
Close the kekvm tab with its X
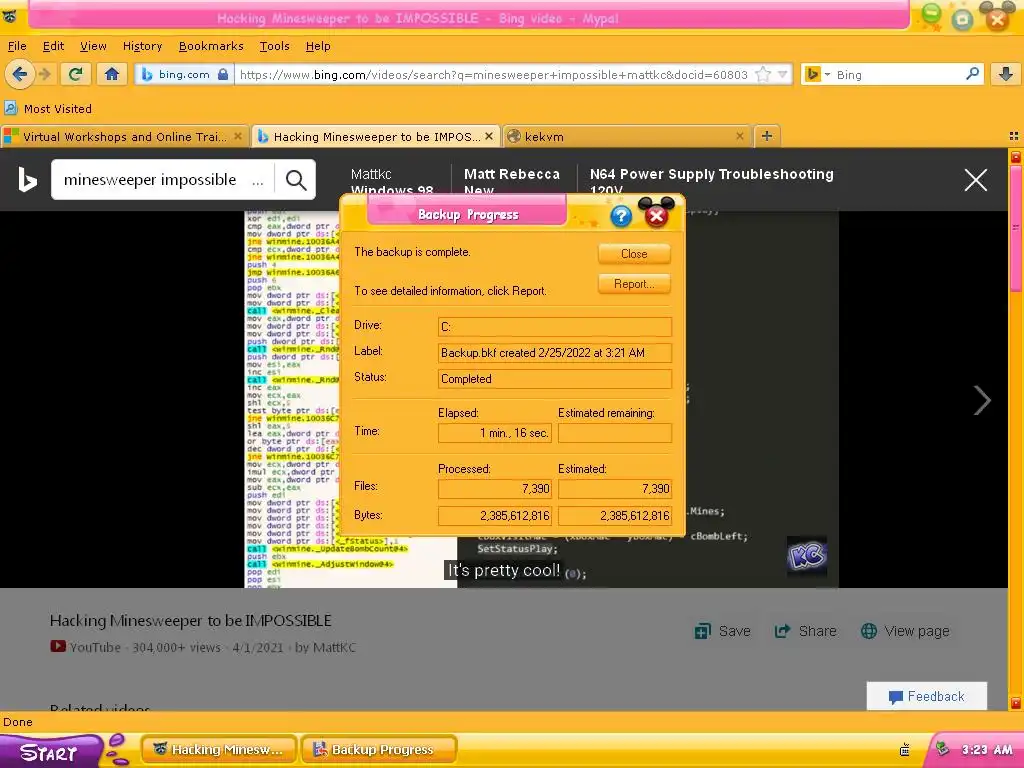pos(739,136)
